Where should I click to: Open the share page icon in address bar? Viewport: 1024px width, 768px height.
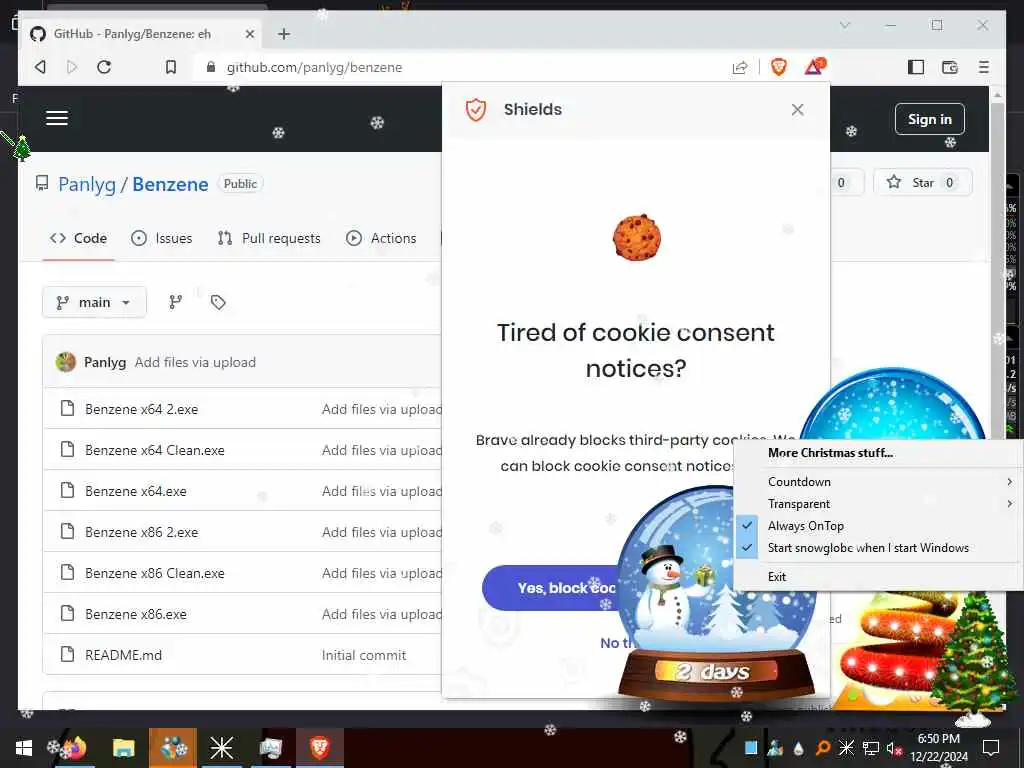click(740, 67)
